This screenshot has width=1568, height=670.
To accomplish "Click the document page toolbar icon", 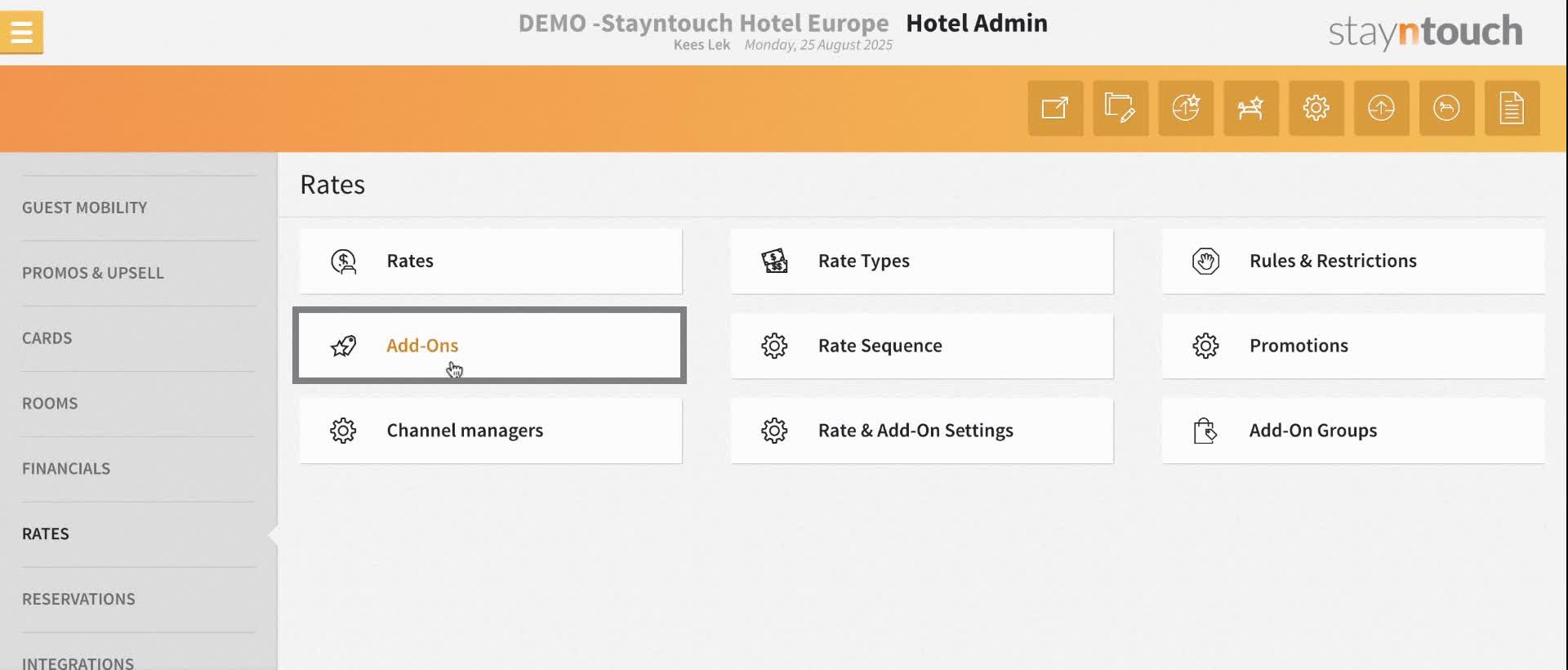I will [x=1512, y=108].
